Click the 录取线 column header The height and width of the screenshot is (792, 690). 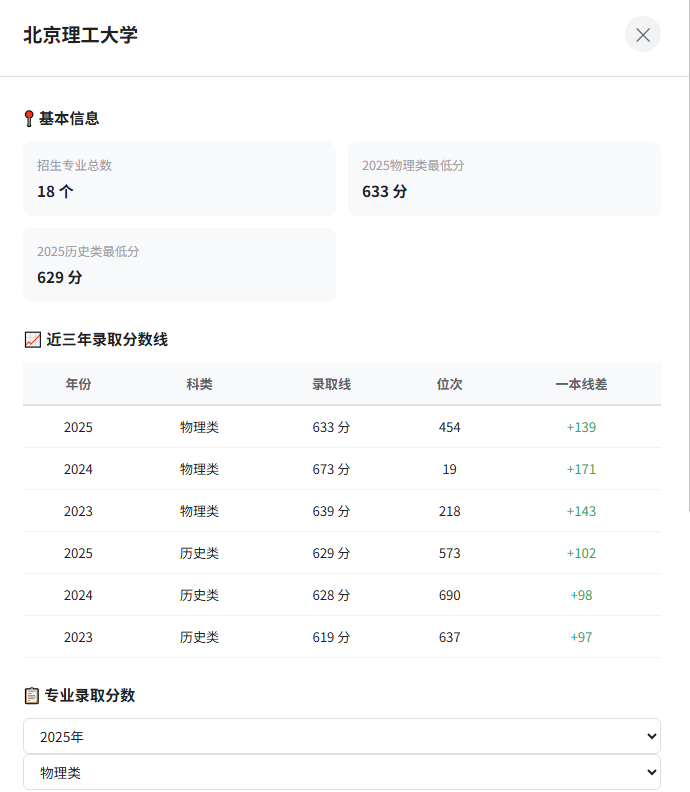pos(331,384)
